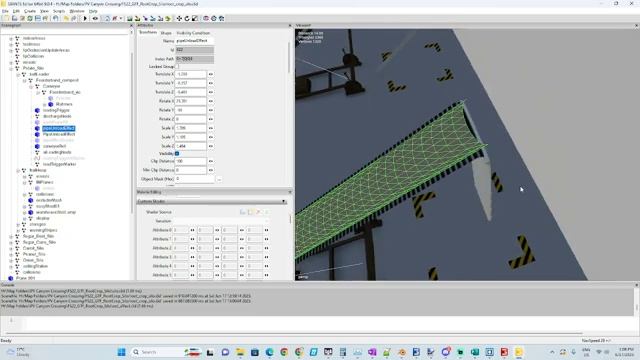Click the Clip Distance stepper arrows
This screenshot has width=640, height=360.
pyautogui.click(x=211, y=161)
